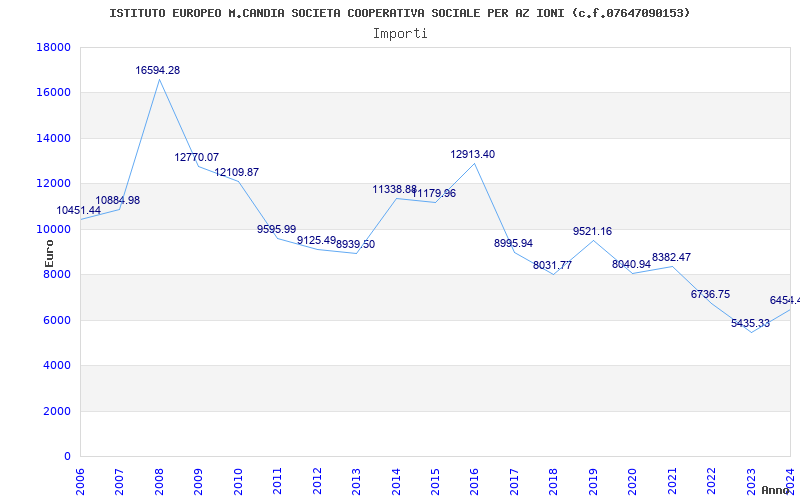Select the 2011 x-axis year label
Screen dimensions: 800x500
278,482
